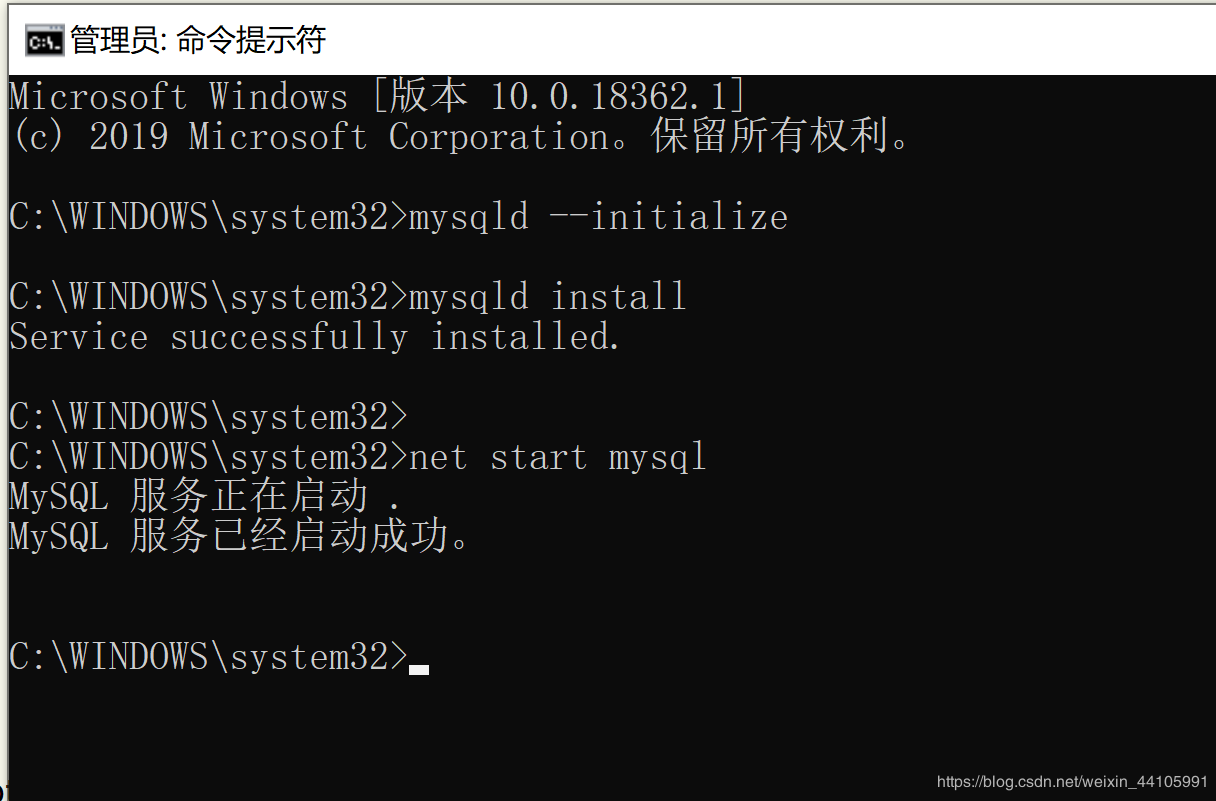Click the net start mysql command
The image size is (1216, 801).
tap(557, 457)
